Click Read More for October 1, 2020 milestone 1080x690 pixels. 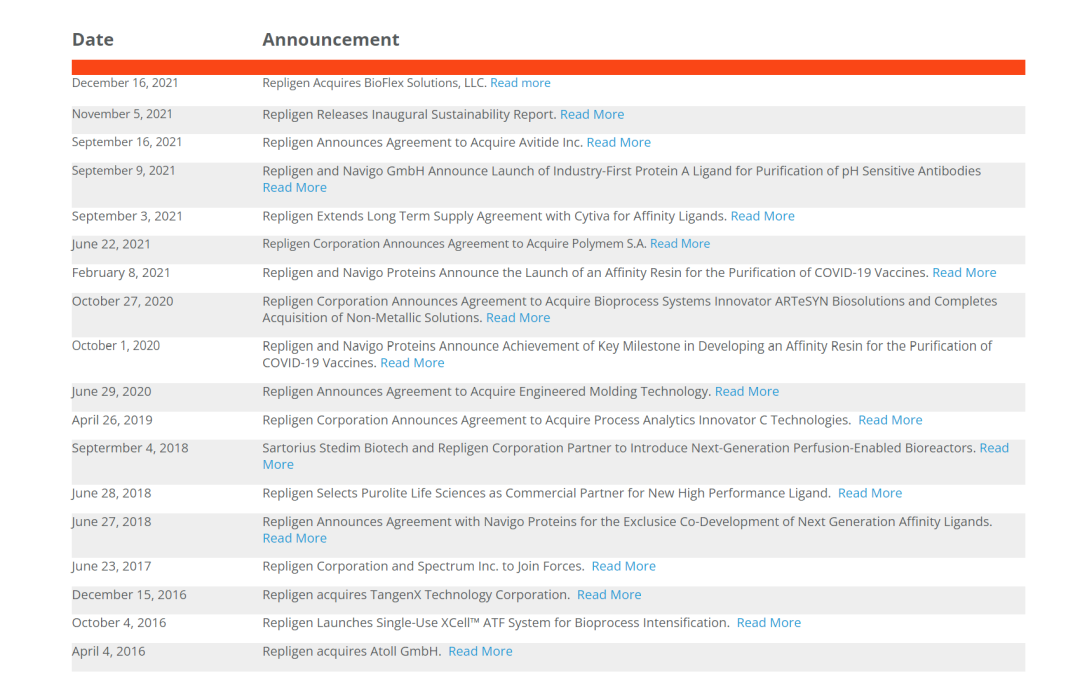[412, 363]
